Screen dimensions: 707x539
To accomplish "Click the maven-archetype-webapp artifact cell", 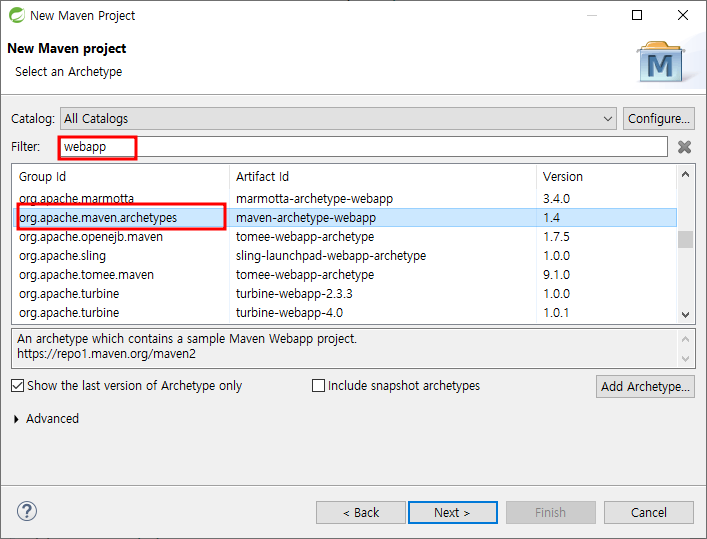I will coord(306,217).
